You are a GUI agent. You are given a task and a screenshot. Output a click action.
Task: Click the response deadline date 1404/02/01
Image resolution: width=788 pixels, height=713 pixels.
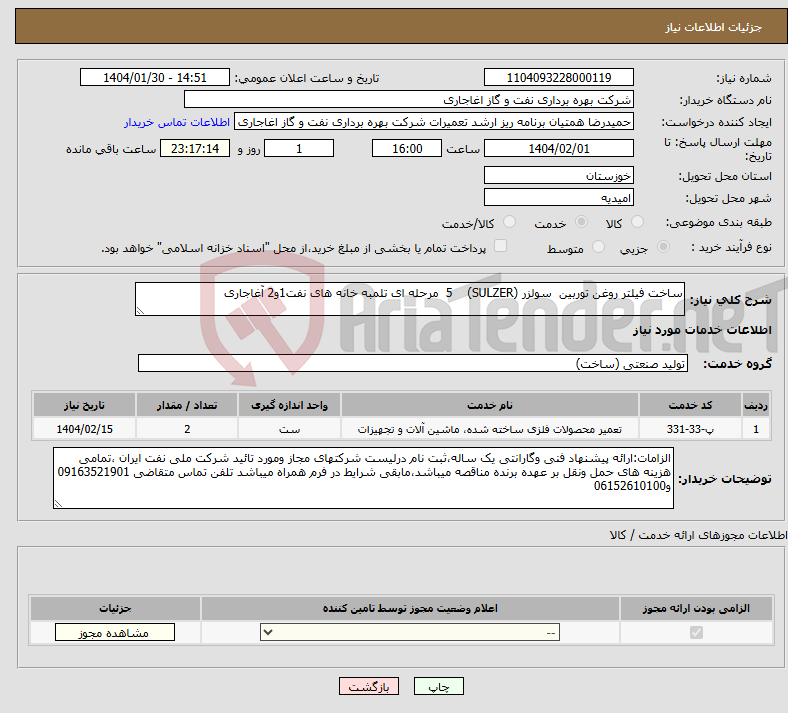(558, 148)
